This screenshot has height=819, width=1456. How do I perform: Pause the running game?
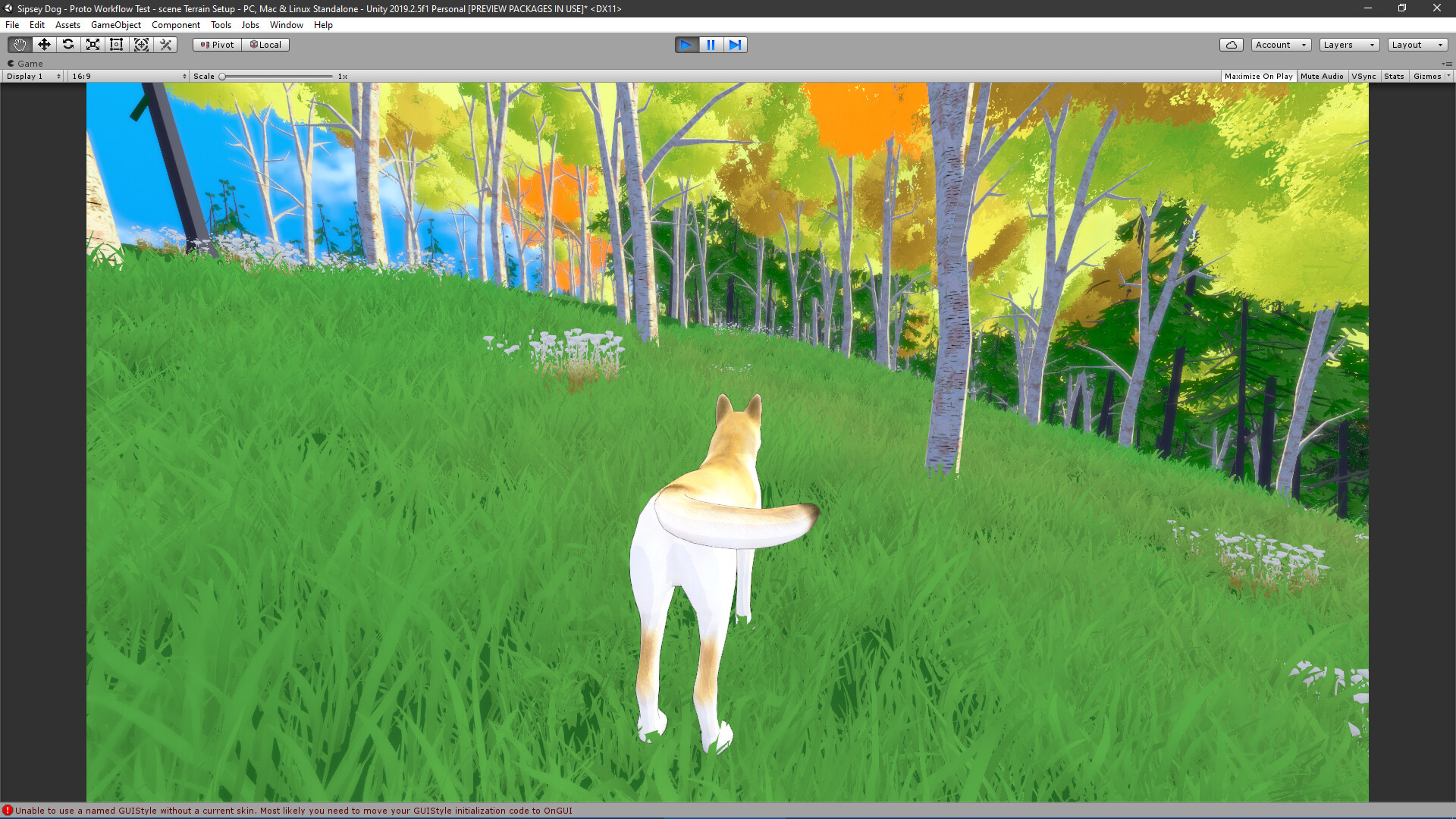pyautogui.click(x=711, y=45)
